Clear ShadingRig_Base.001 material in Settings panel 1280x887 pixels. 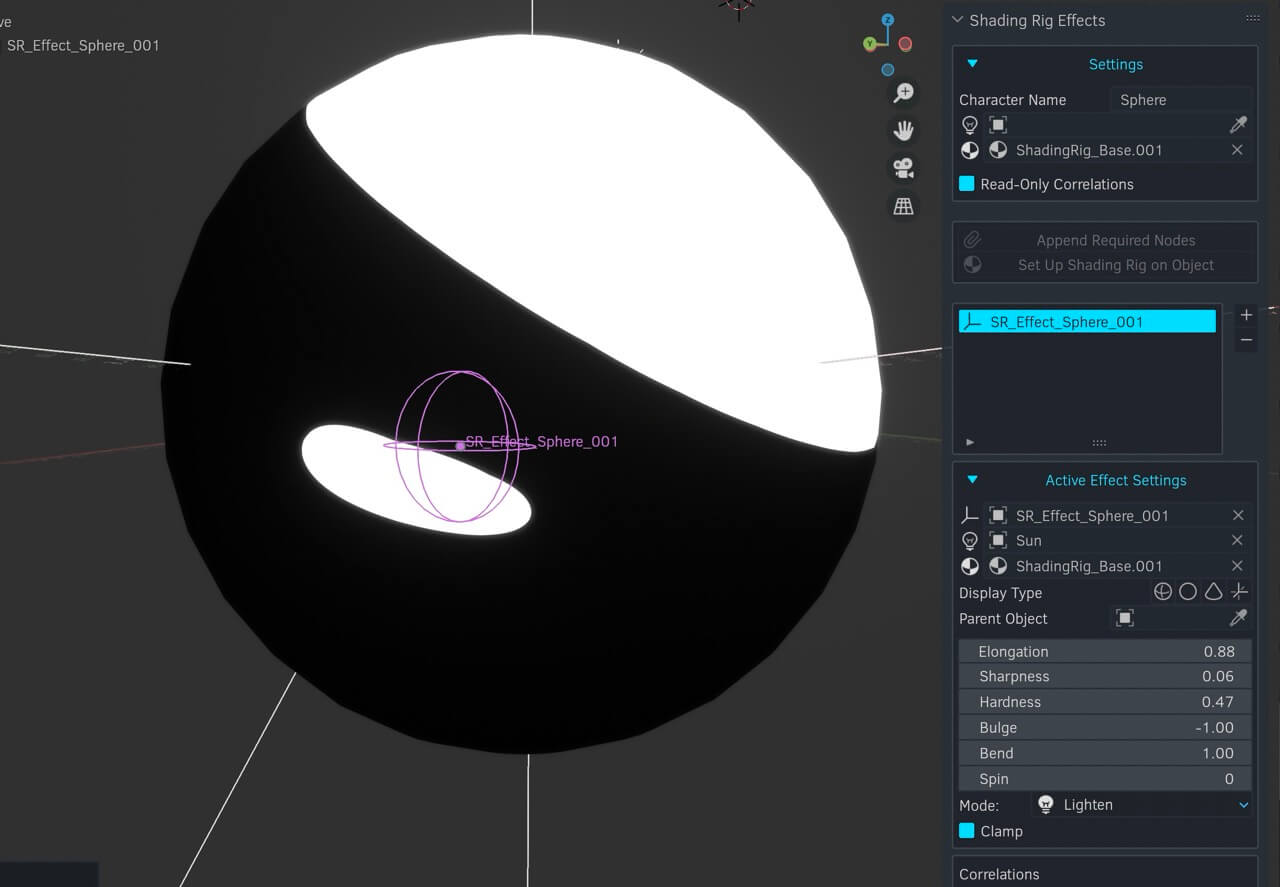pos(1237,150)
